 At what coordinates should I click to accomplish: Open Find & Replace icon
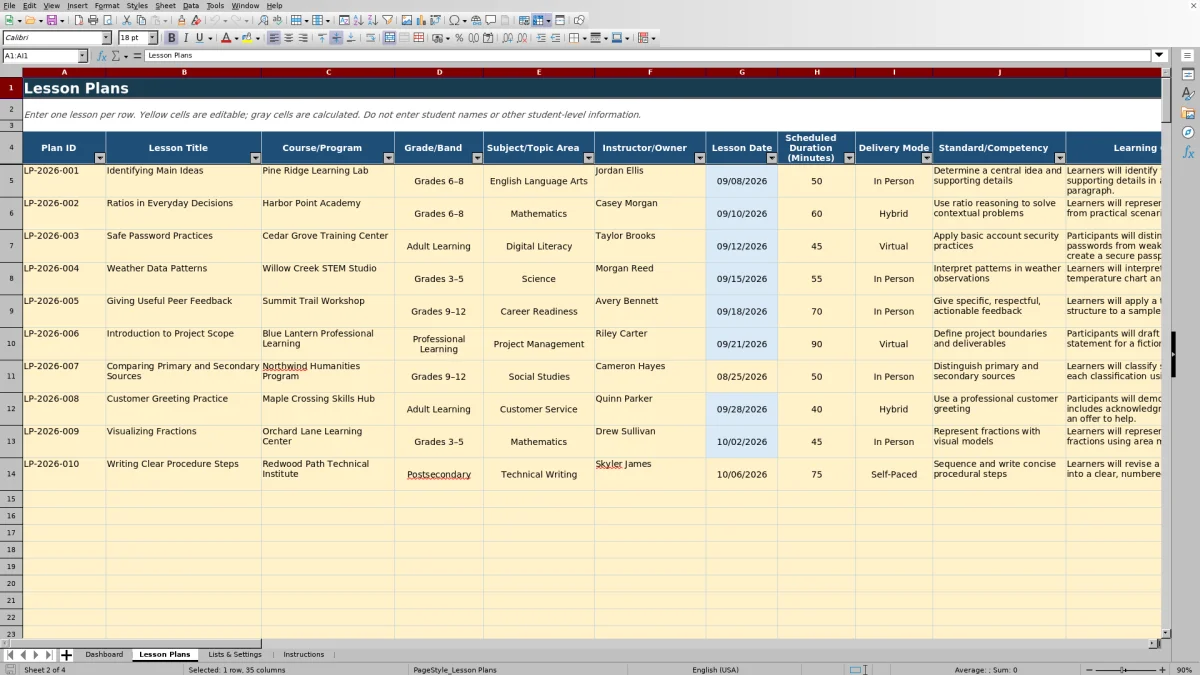263,20
